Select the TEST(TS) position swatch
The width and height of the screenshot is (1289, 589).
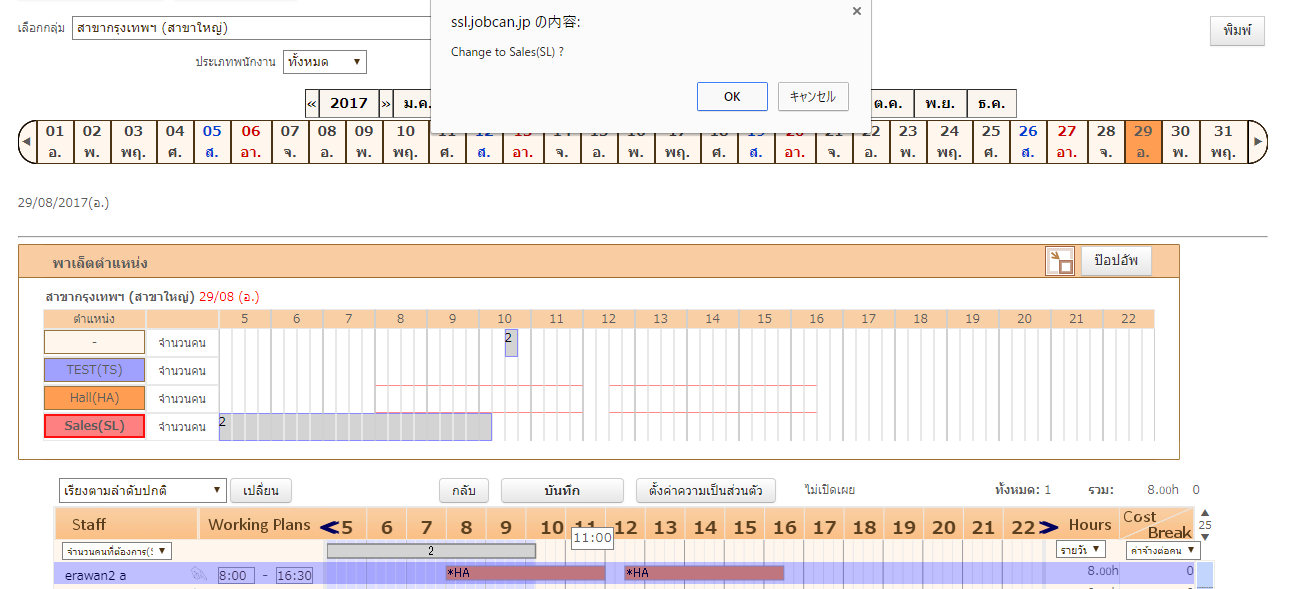click(94, 370)
